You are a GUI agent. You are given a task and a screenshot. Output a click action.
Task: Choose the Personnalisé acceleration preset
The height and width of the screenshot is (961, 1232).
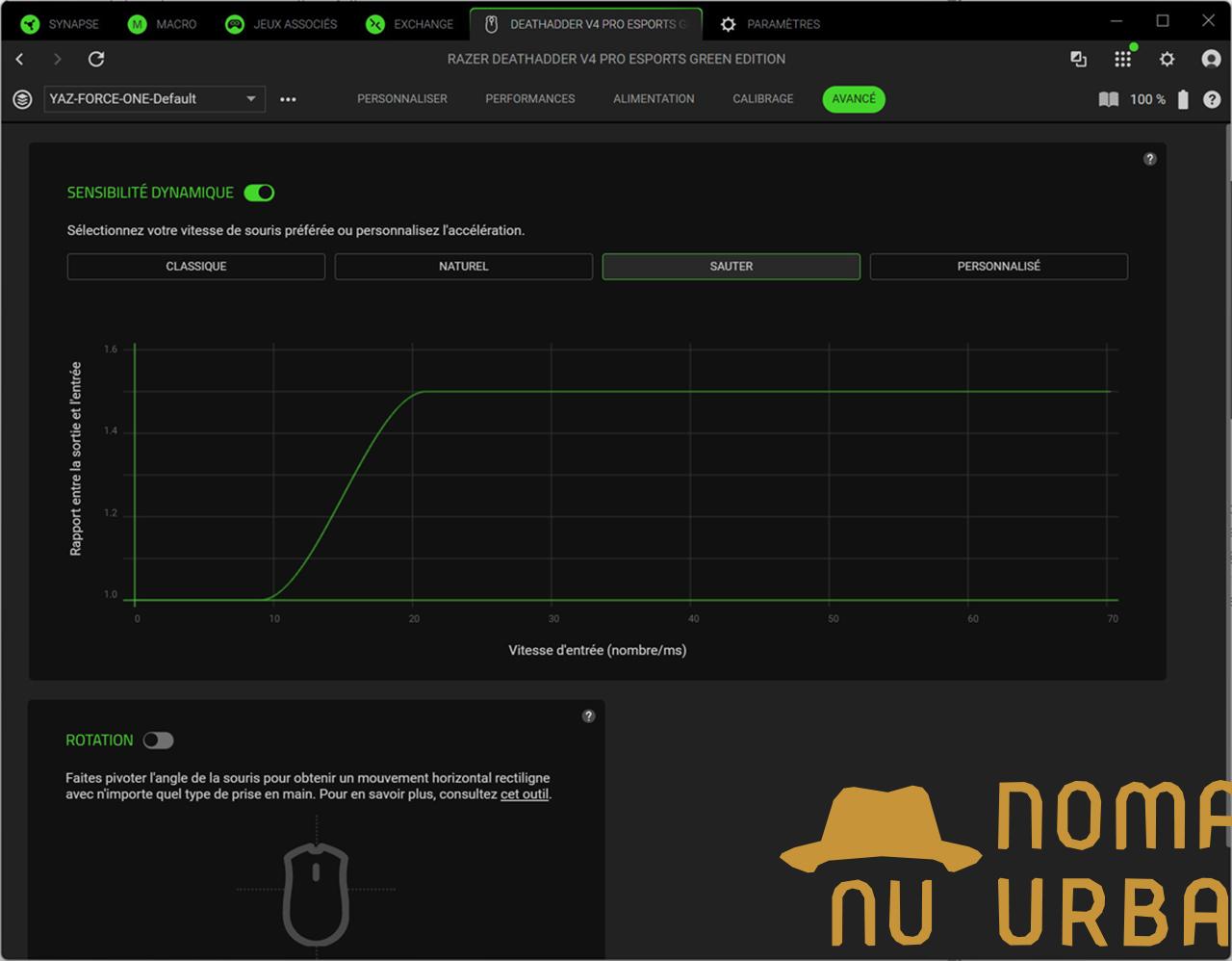998,267
